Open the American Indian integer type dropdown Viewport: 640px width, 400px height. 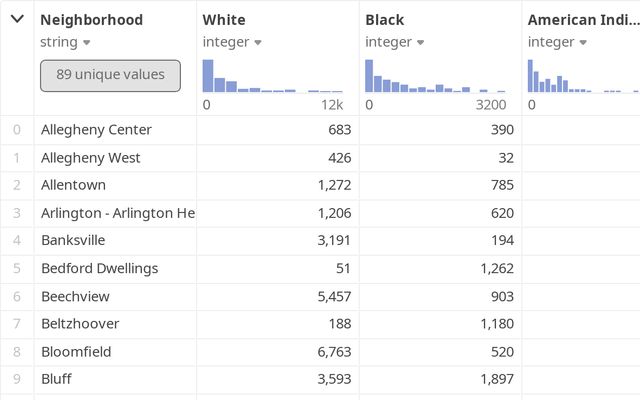click(x=583, y=42)
